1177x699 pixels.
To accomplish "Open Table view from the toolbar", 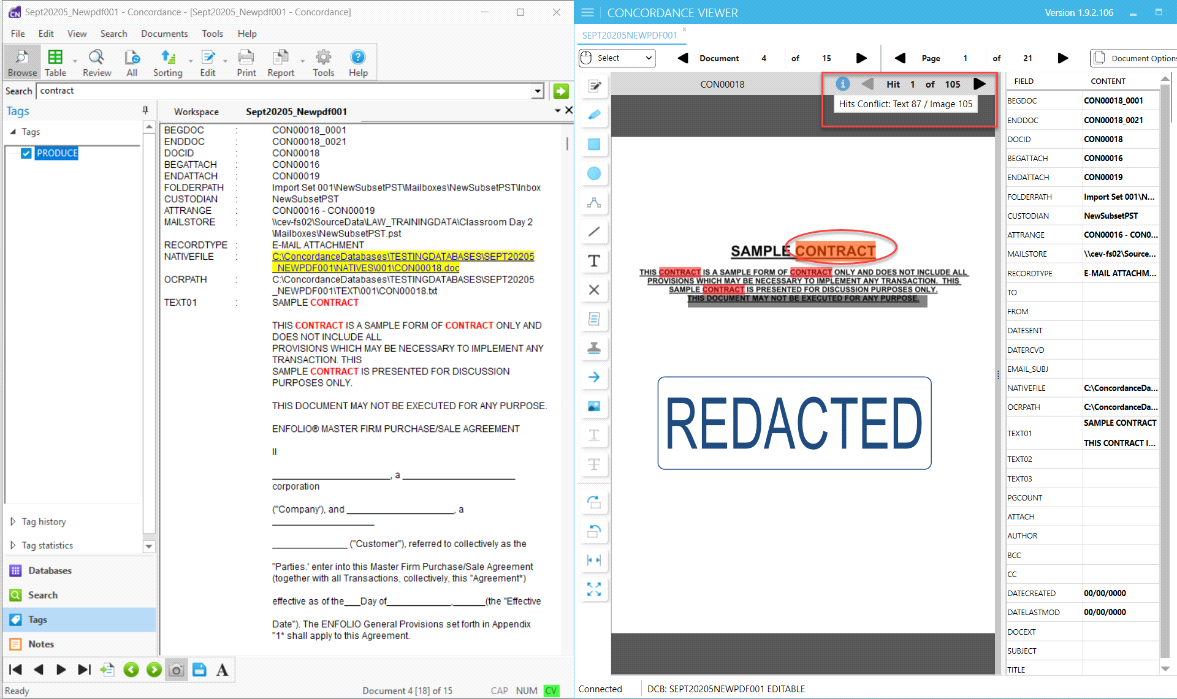I will coord(55,62).
